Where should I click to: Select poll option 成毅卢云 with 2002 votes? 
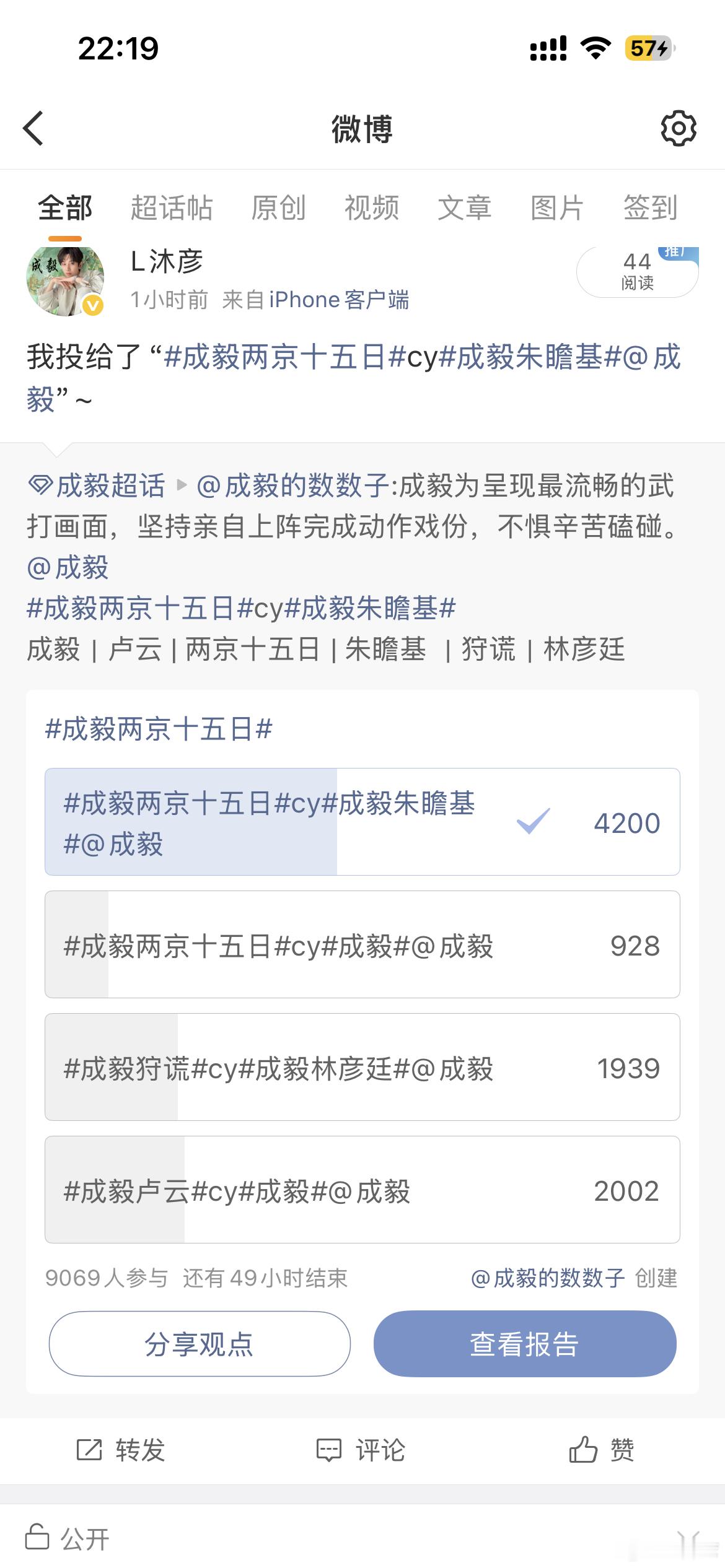click(x=362, y=1190)
